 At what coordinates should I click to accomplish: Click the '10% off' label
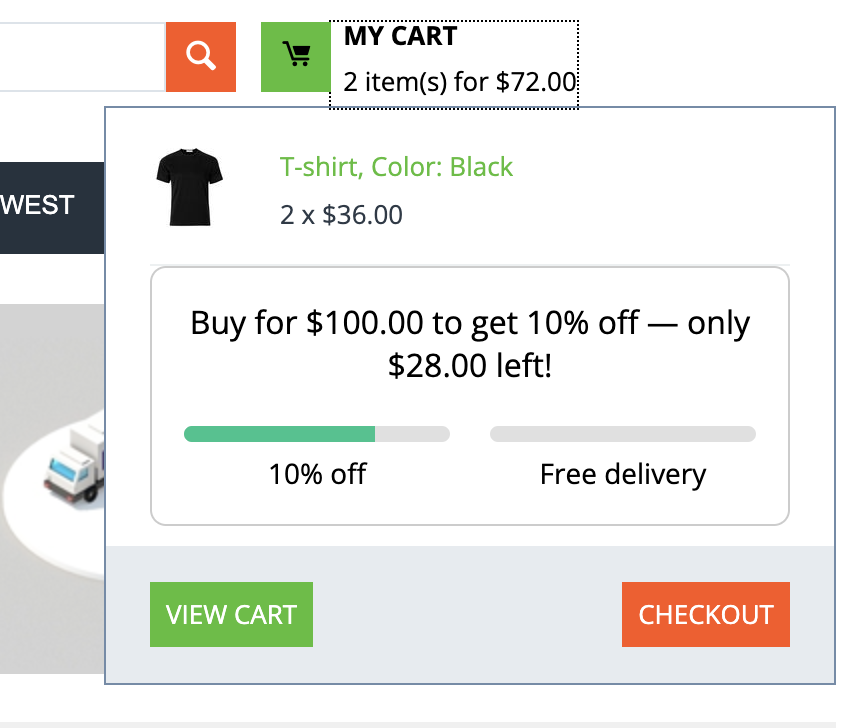[317, 473]
